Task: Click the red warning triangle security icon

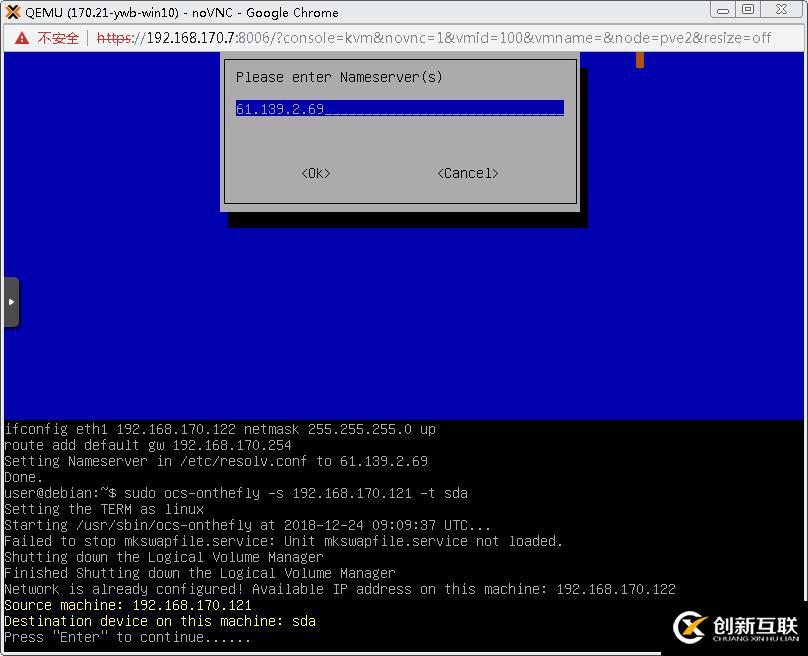Action: 20,37
